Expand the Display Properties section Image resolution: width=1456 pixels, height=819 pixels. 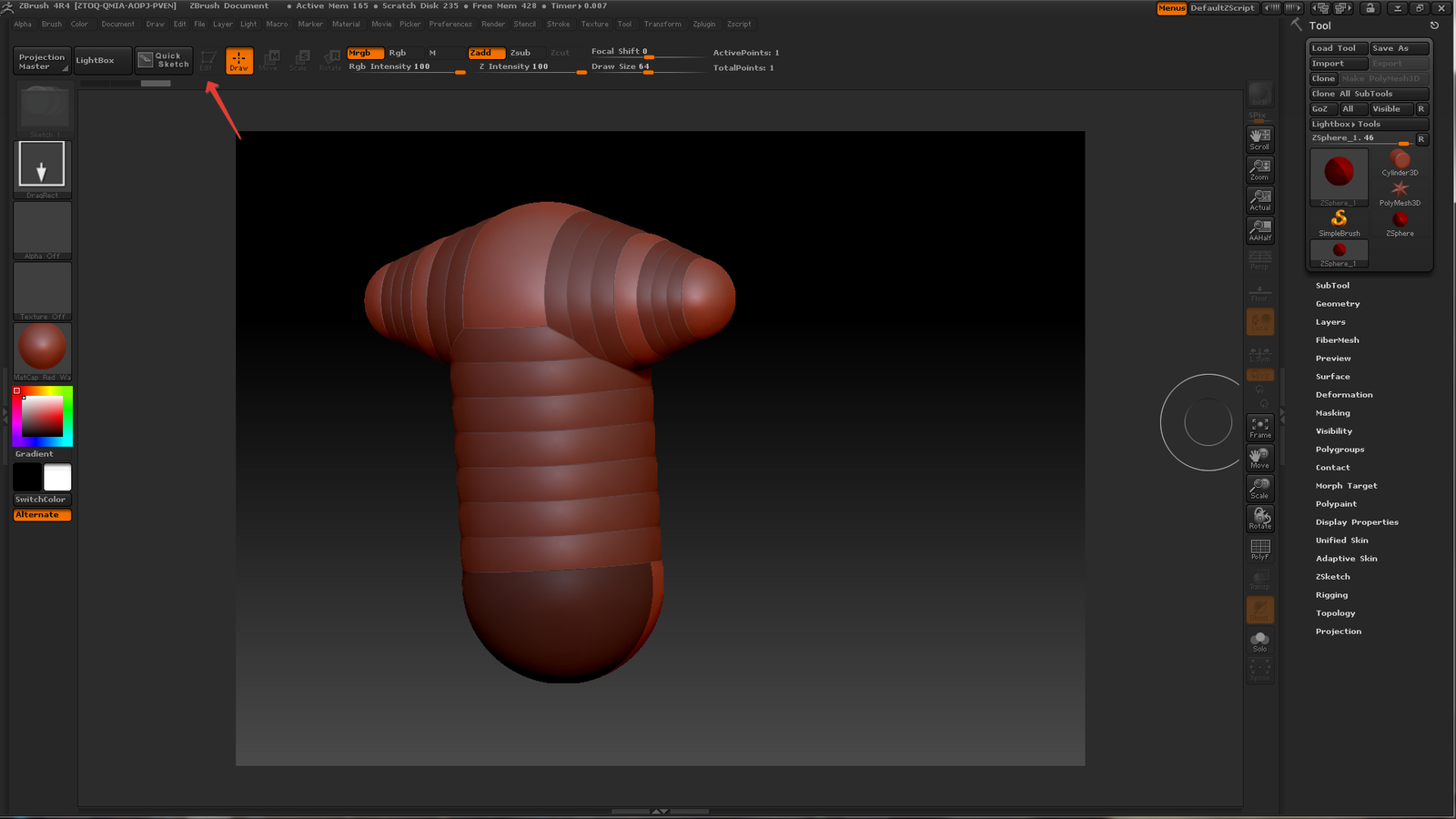(x=1357, y=522)
